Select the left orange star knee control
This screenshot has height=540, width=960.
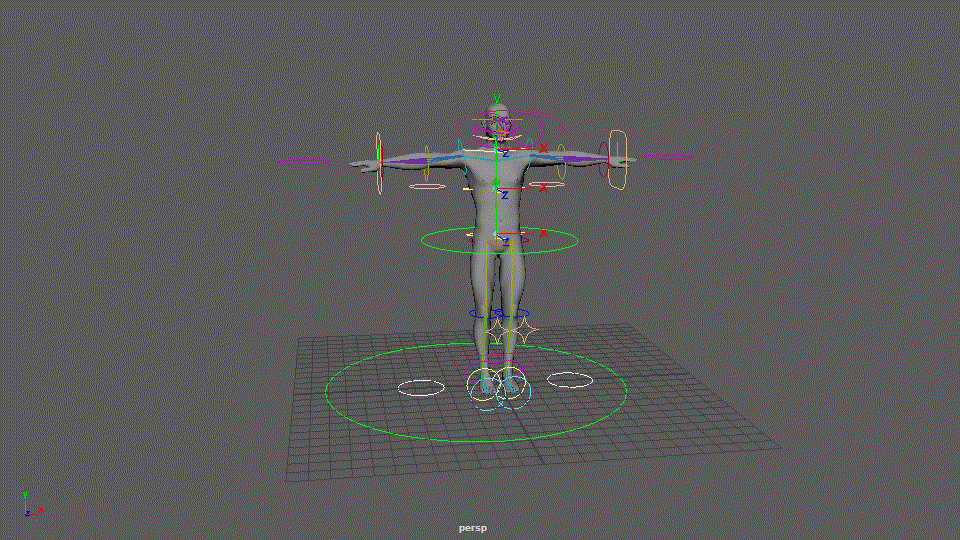(x=497, y=332)
